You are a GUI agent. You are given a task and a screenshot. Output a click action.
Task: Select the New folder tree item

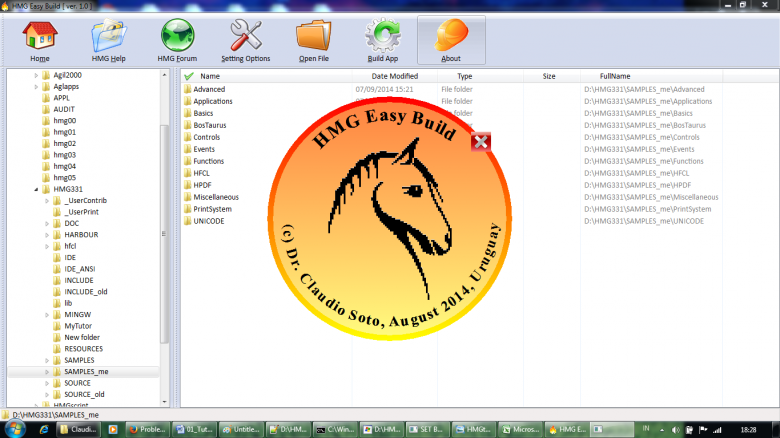(82, 337)
